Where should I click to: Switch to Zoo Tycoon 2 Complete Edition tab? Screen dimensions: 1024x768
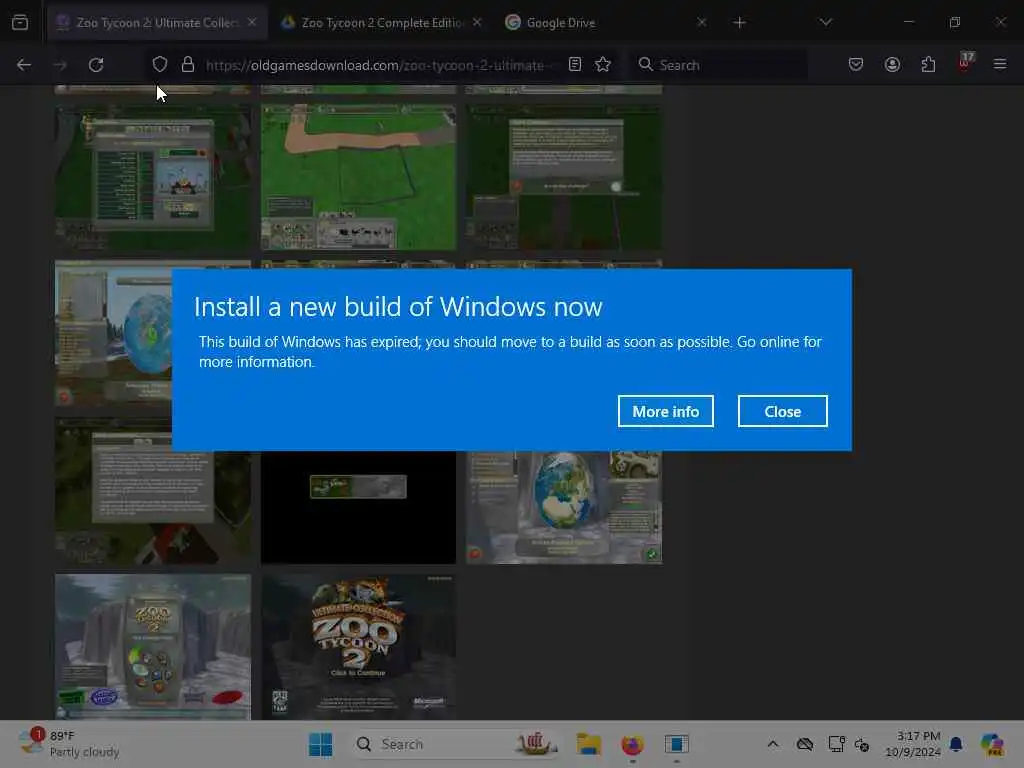click(x=382, y=23)
